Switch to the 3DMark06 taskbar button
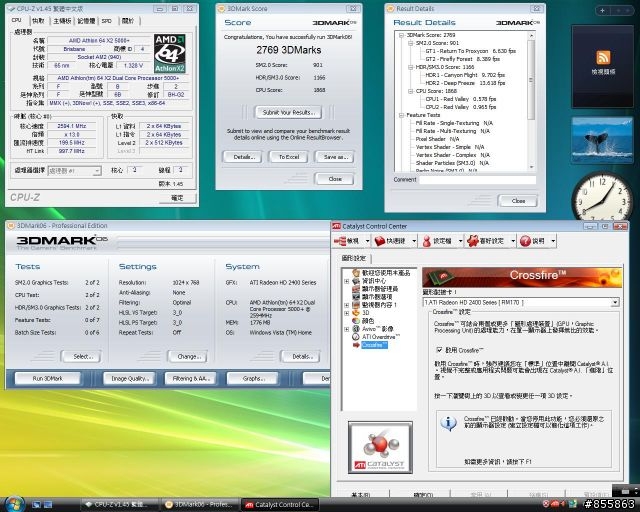The image size is (640, 512). [x=199, y=505]
